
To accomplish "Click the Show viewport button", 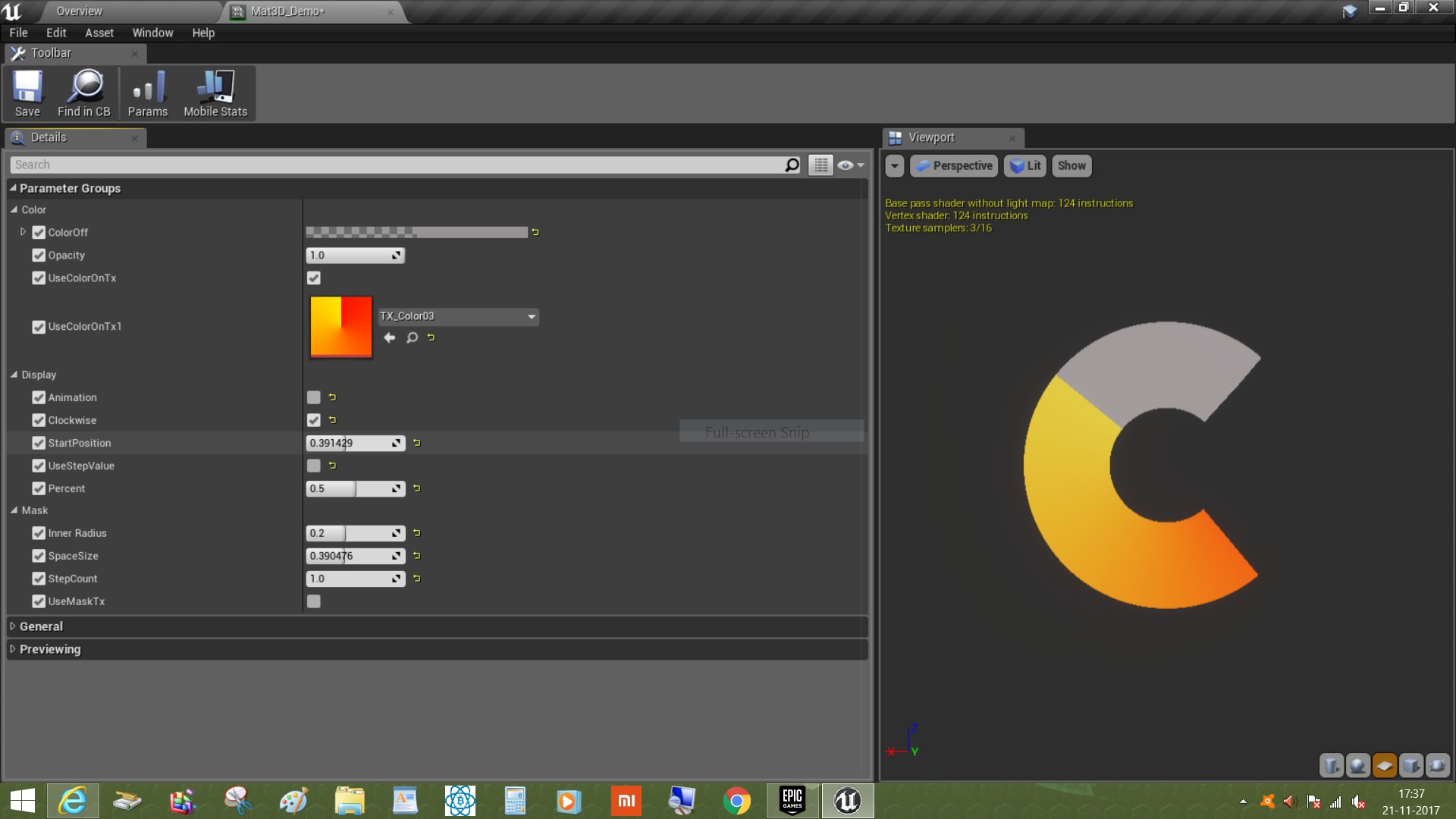I will click(x=1071, y=165).
